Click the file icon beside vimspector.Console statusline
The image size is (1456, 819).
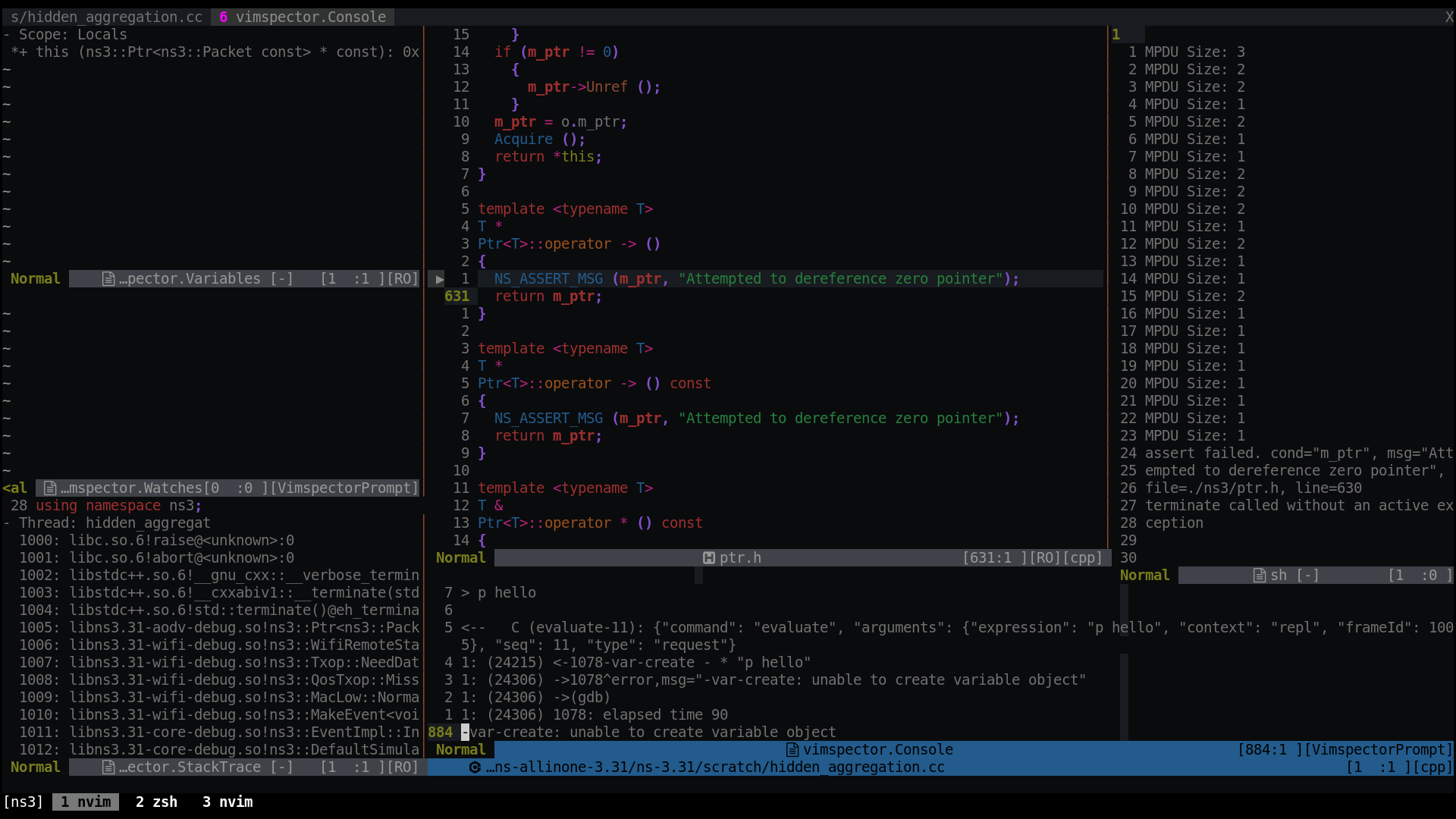click(792, 750)
